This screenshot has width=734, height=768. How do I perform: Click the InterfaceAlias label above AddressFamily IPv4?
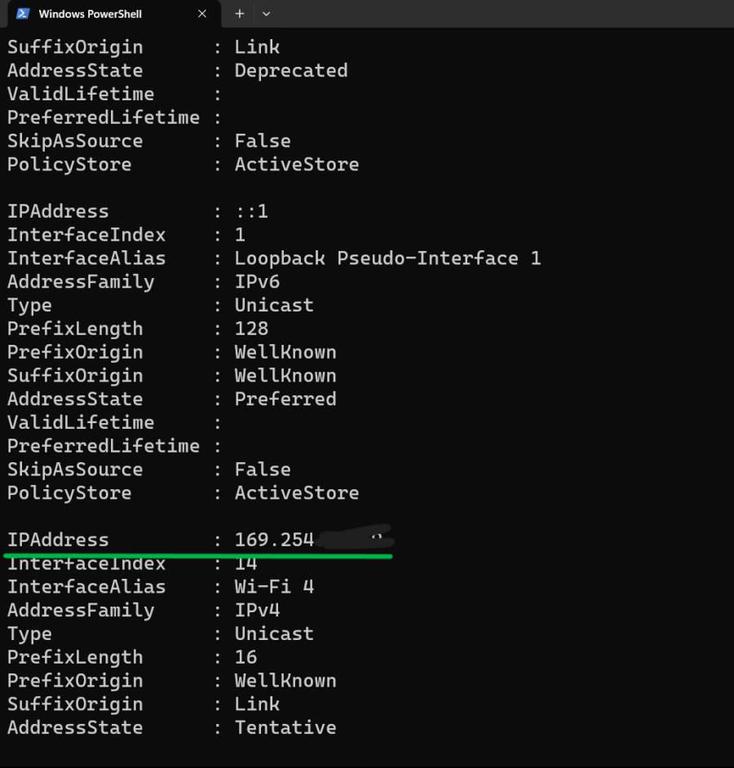point(86,587)
